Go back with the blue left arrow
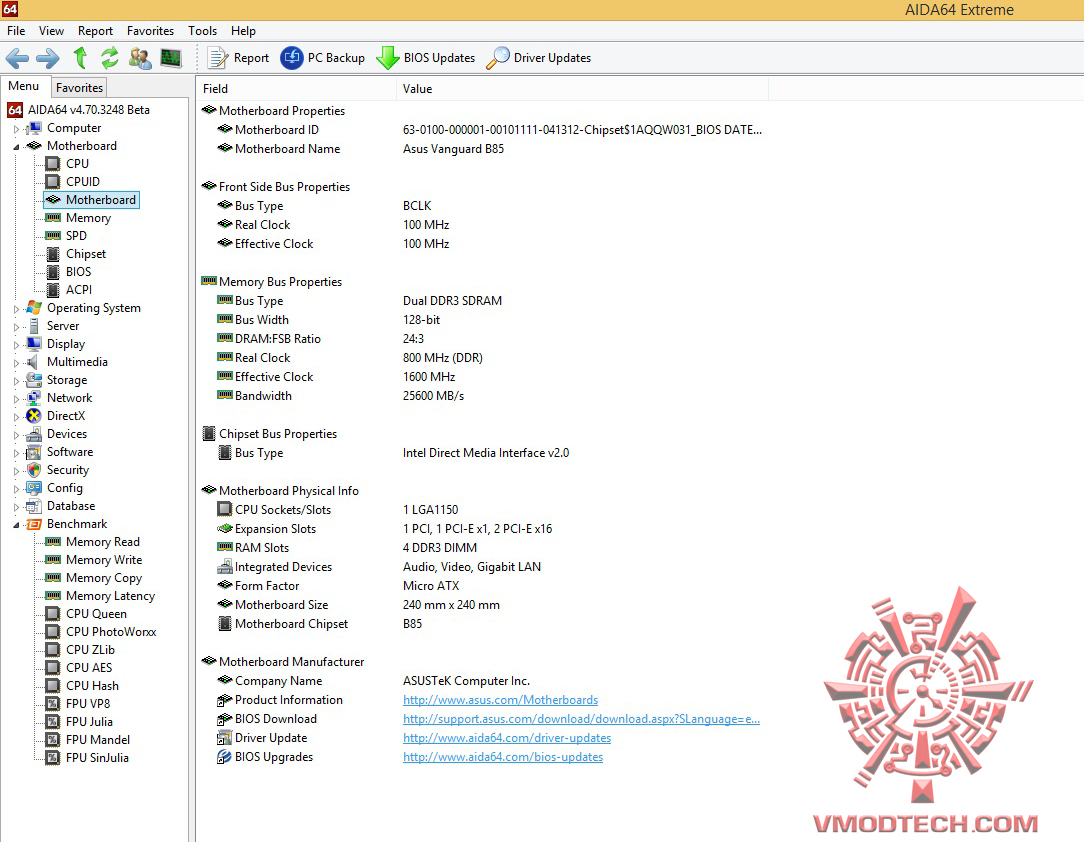 17,58
